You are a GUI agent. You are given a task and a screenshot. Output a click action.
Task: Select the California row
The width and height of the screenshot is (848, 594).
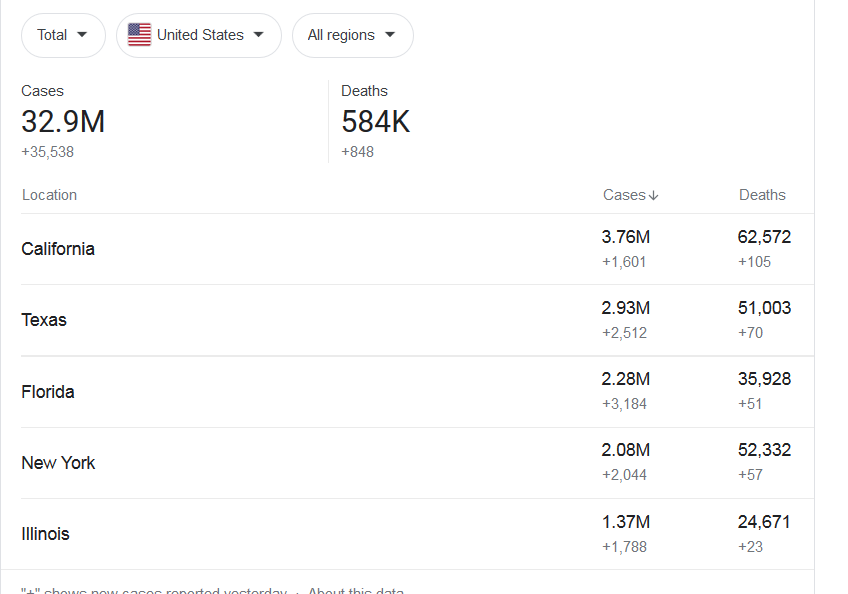[x=417, y=249]
